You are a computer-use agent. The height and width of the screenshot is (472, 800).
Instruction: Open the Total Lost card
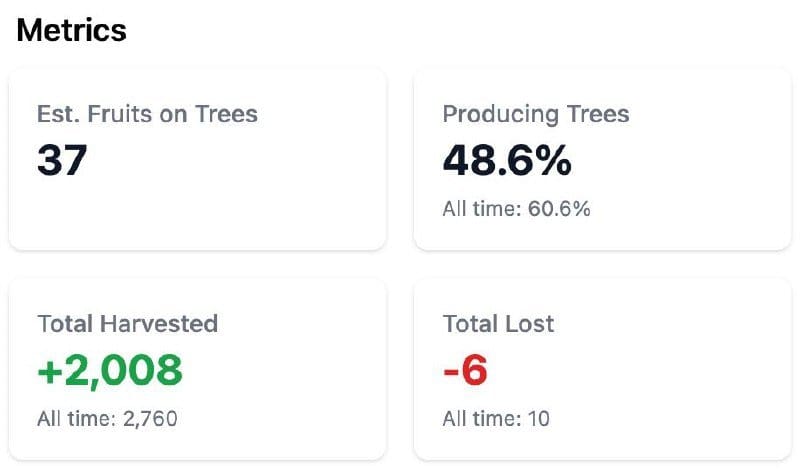tap(602, 369)
